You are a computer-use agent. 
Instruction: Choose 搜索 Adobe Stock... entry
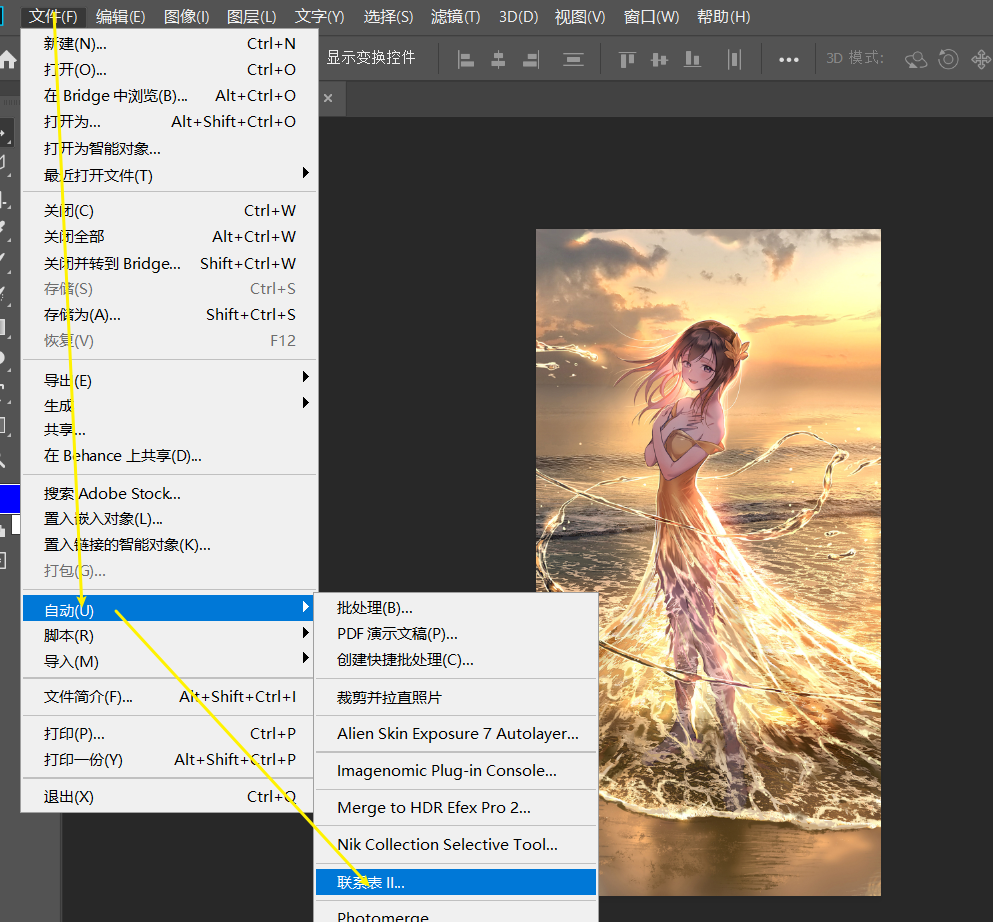pos(169,493)
